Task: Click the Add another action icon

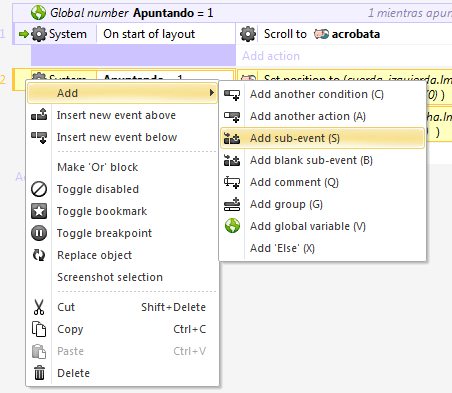Action: coord(232,117)
